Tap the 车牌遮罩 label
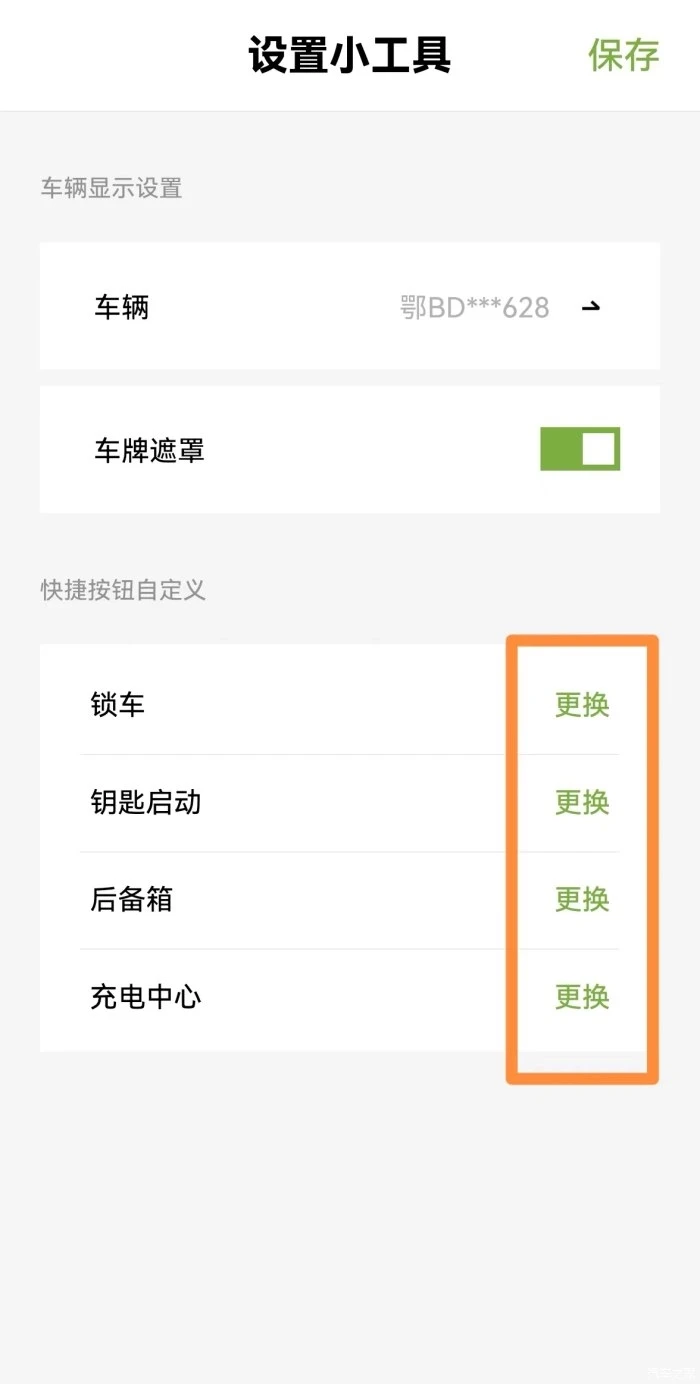 click(150, 450)
